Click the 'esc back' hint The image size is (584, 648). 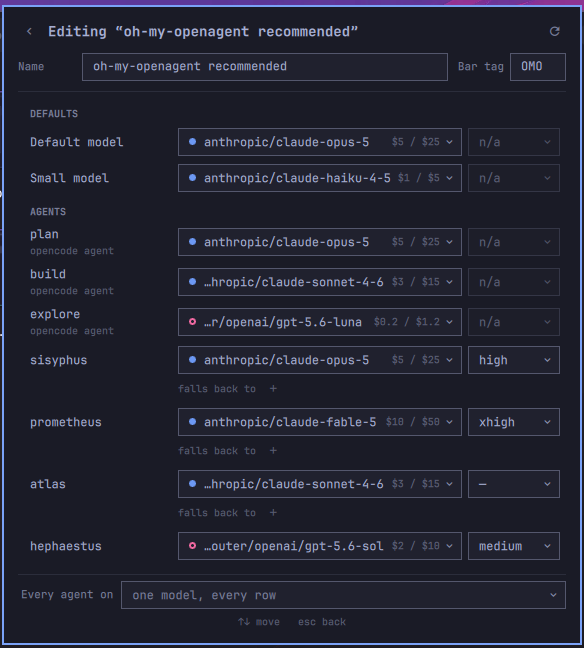point(322,622)
